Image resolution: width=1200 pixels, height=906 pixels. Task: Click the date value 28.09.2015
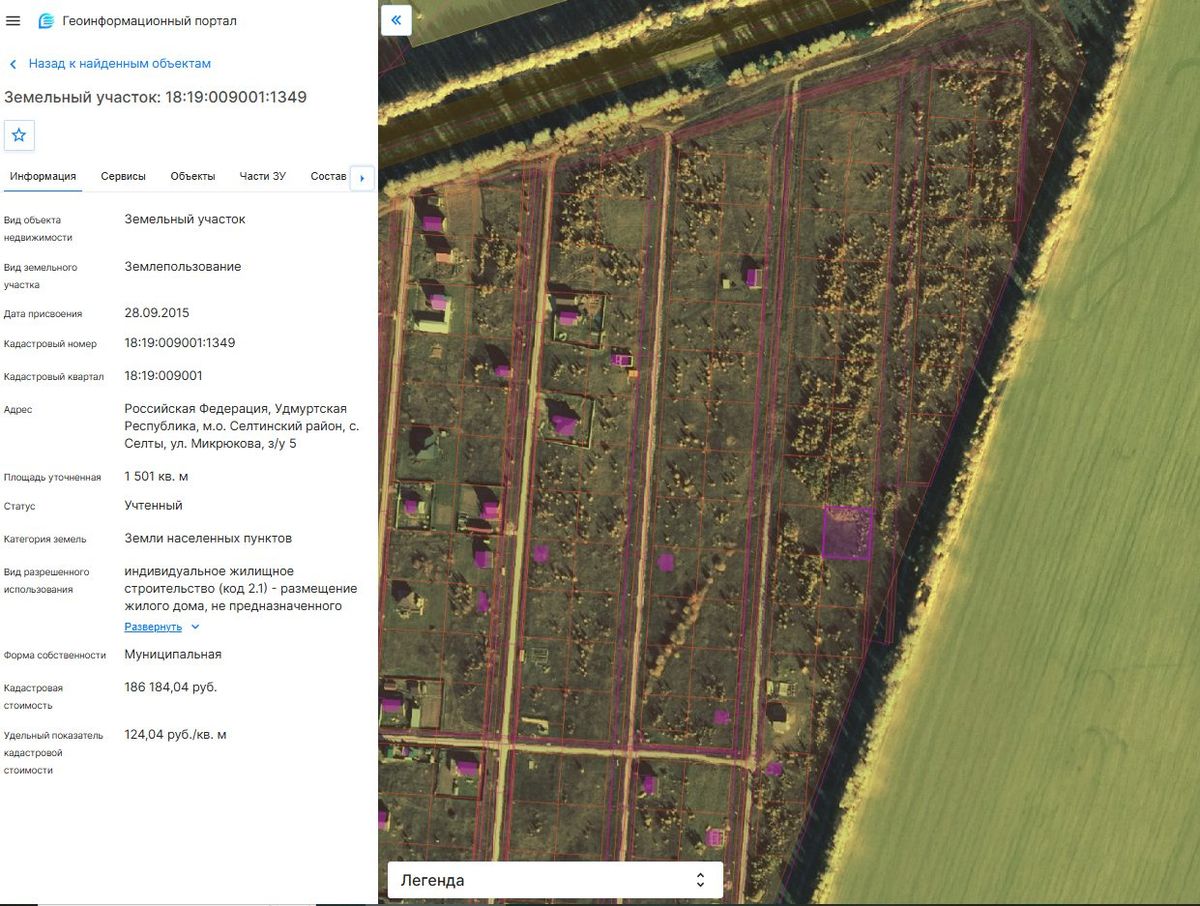pyautogui.click(x=157, y=313)
